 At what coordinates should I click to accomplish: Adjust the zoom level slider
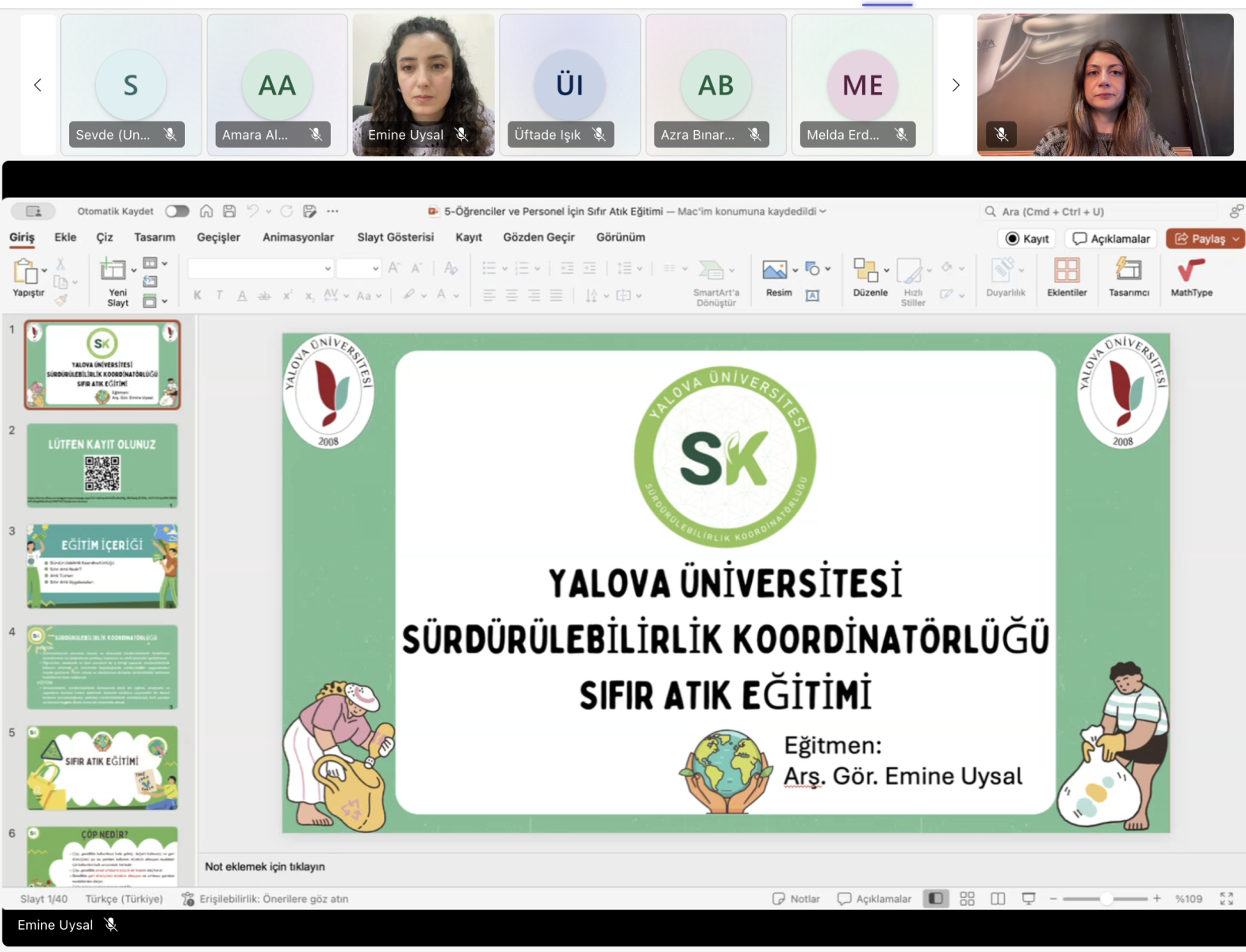tap(1105, 899)
